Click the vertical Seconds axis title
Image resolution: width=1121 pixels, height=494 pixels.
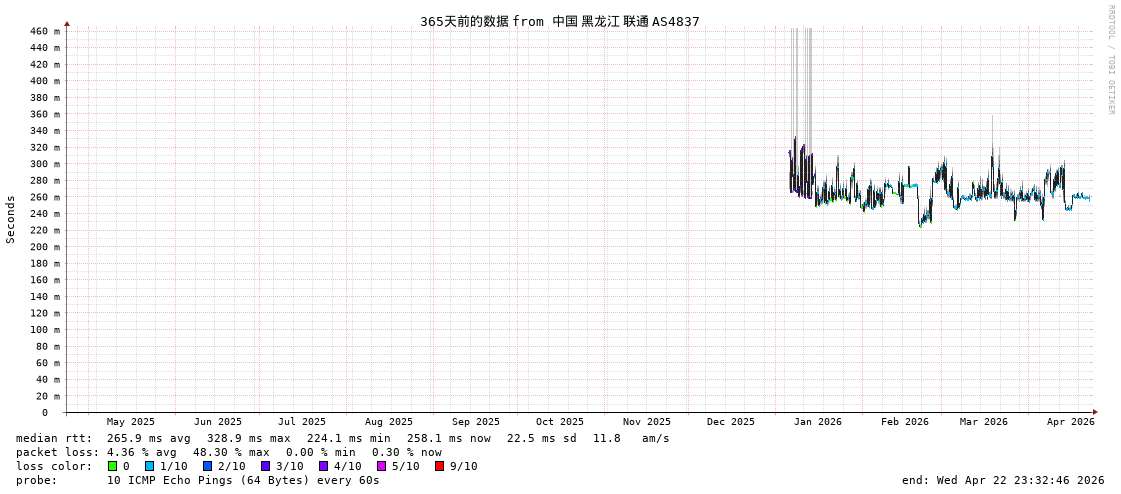click(11, 219)
